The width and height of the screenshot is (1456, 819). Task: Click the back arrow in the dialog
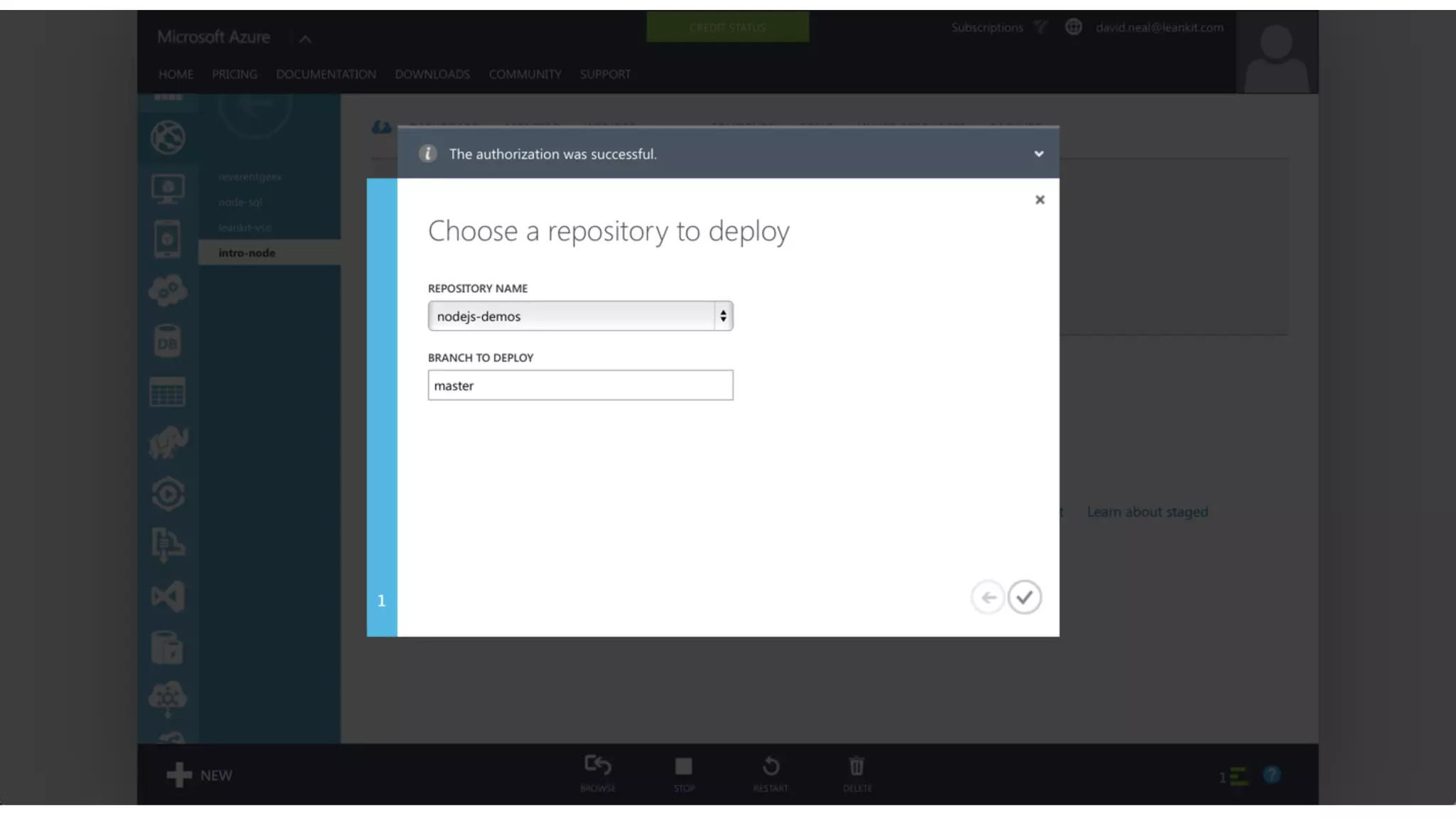987,597
